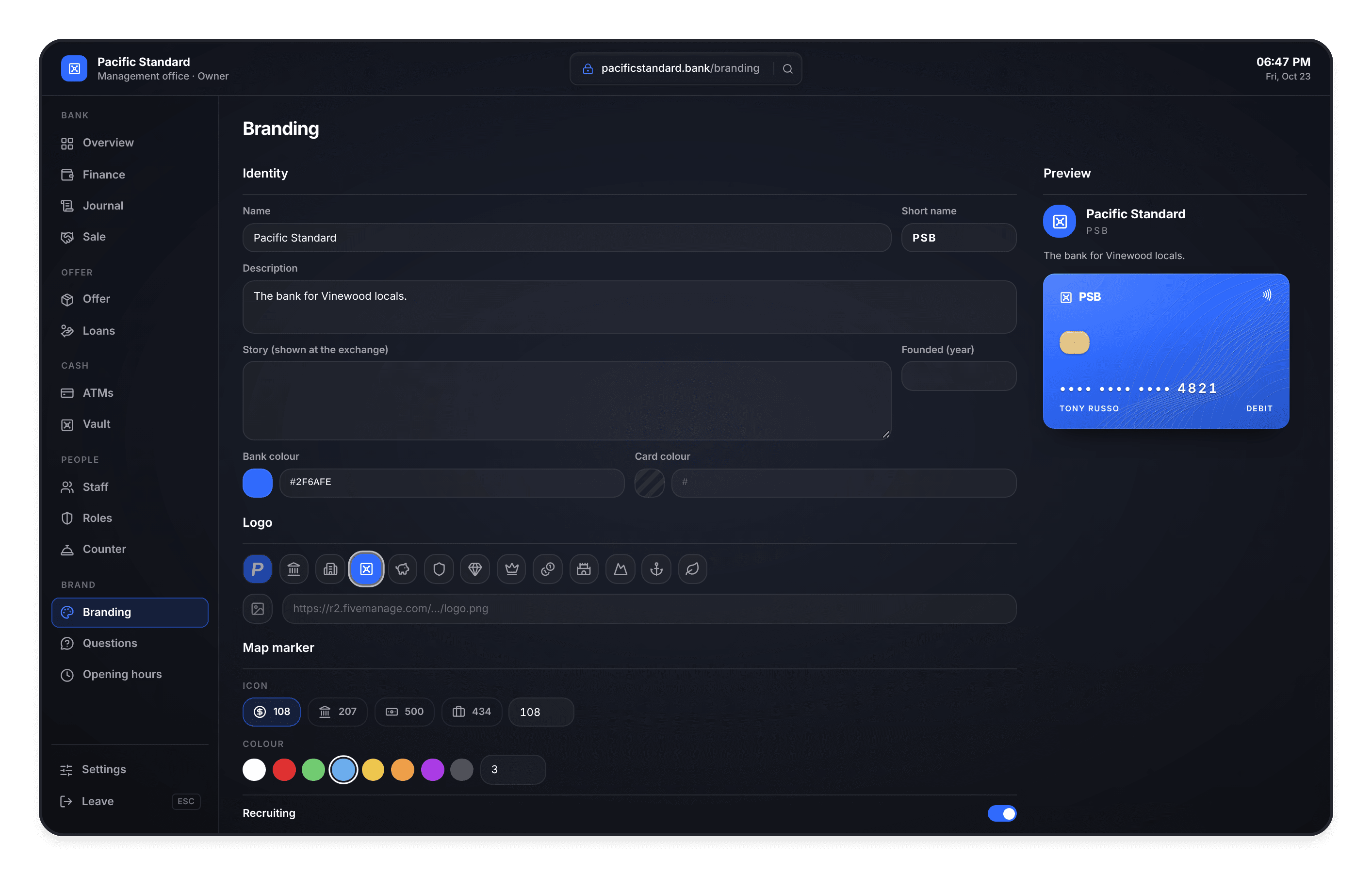Go to Finance in sidebar
1372x875 pixels.
(130, 174)
